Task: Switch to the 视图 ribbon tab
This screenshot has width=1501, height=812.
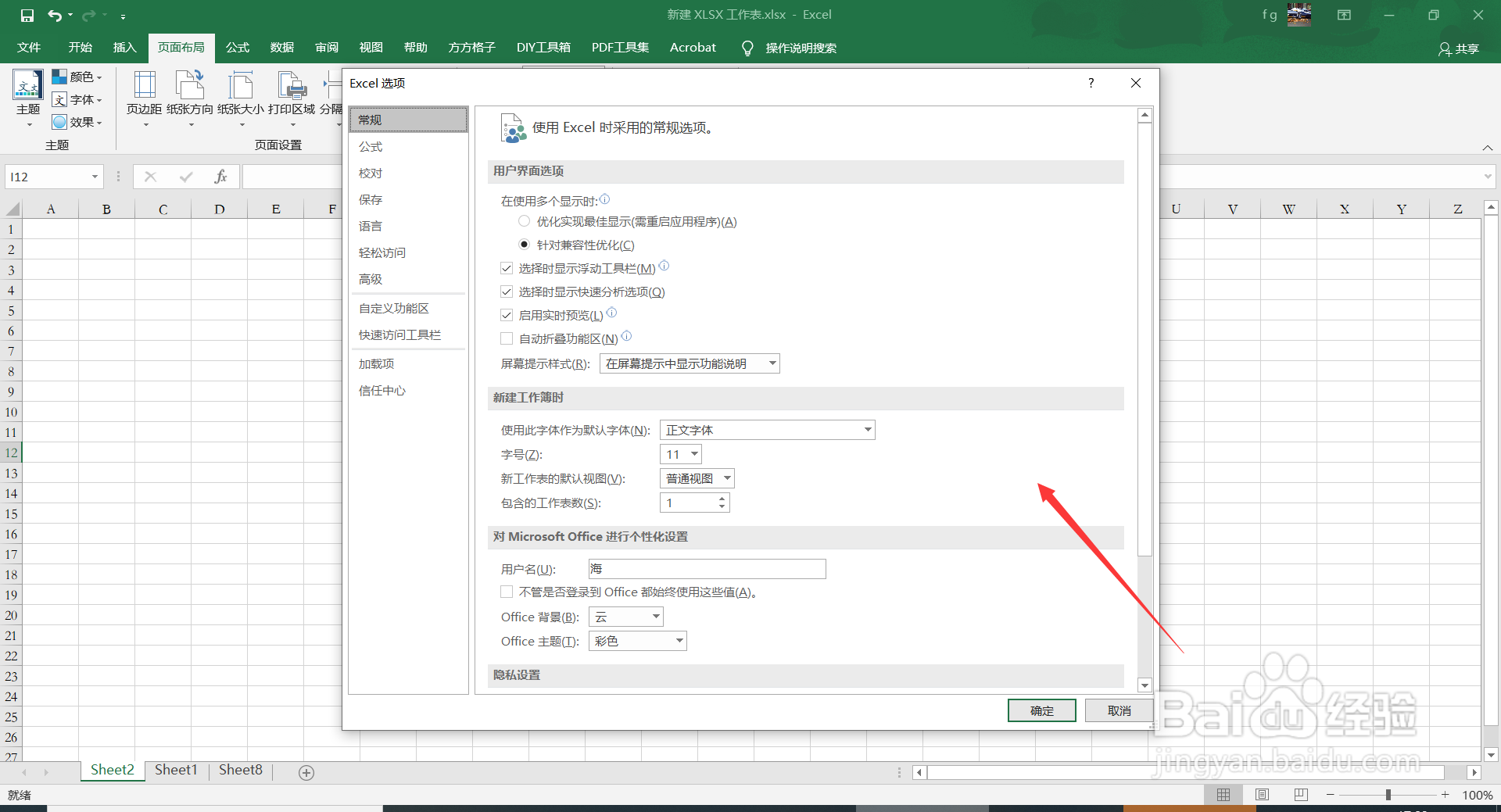Action: coord(371,47)
